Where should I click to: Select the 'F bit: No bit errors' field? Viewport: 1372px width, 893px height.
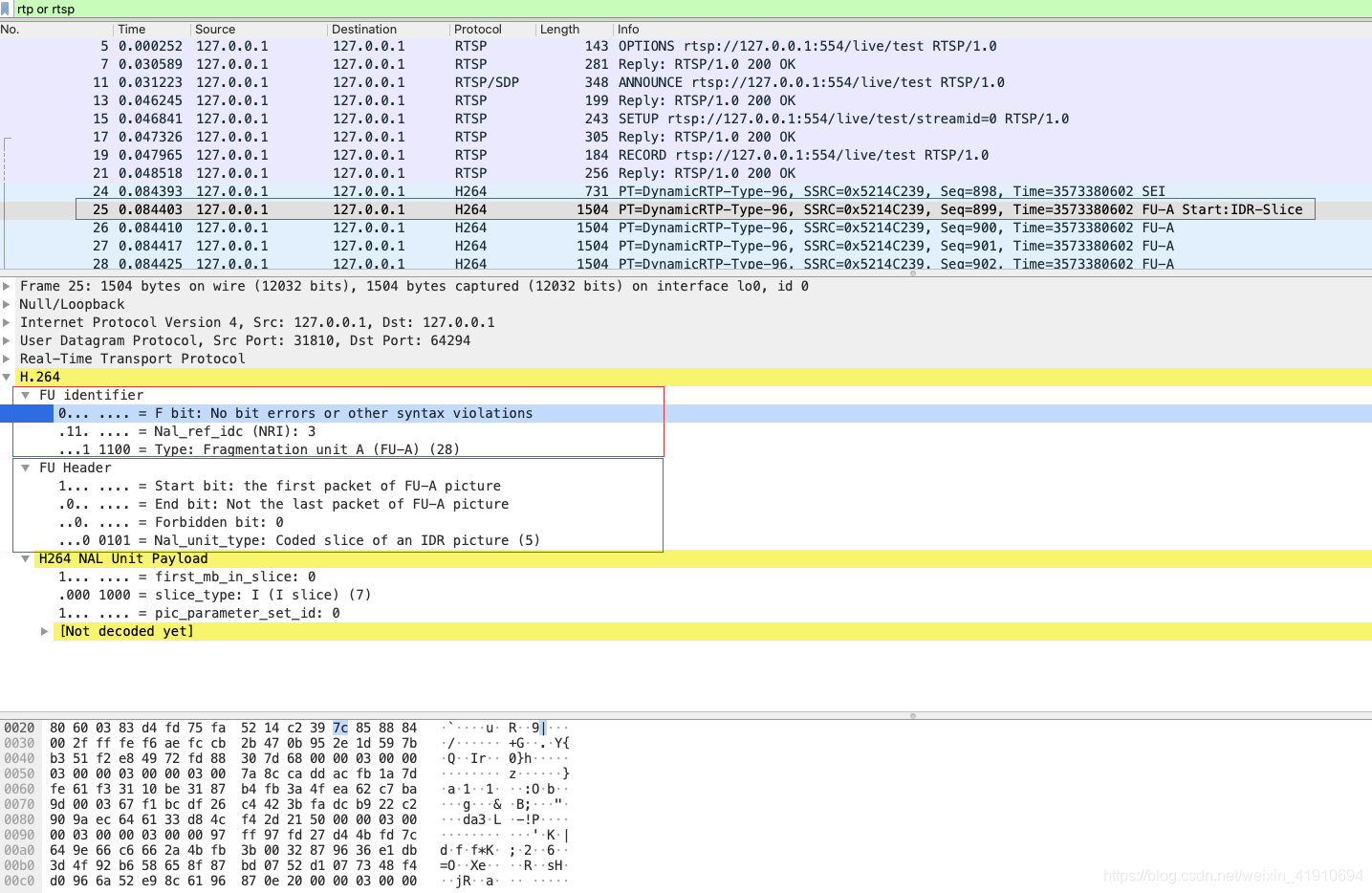click(x=686, y=413)
